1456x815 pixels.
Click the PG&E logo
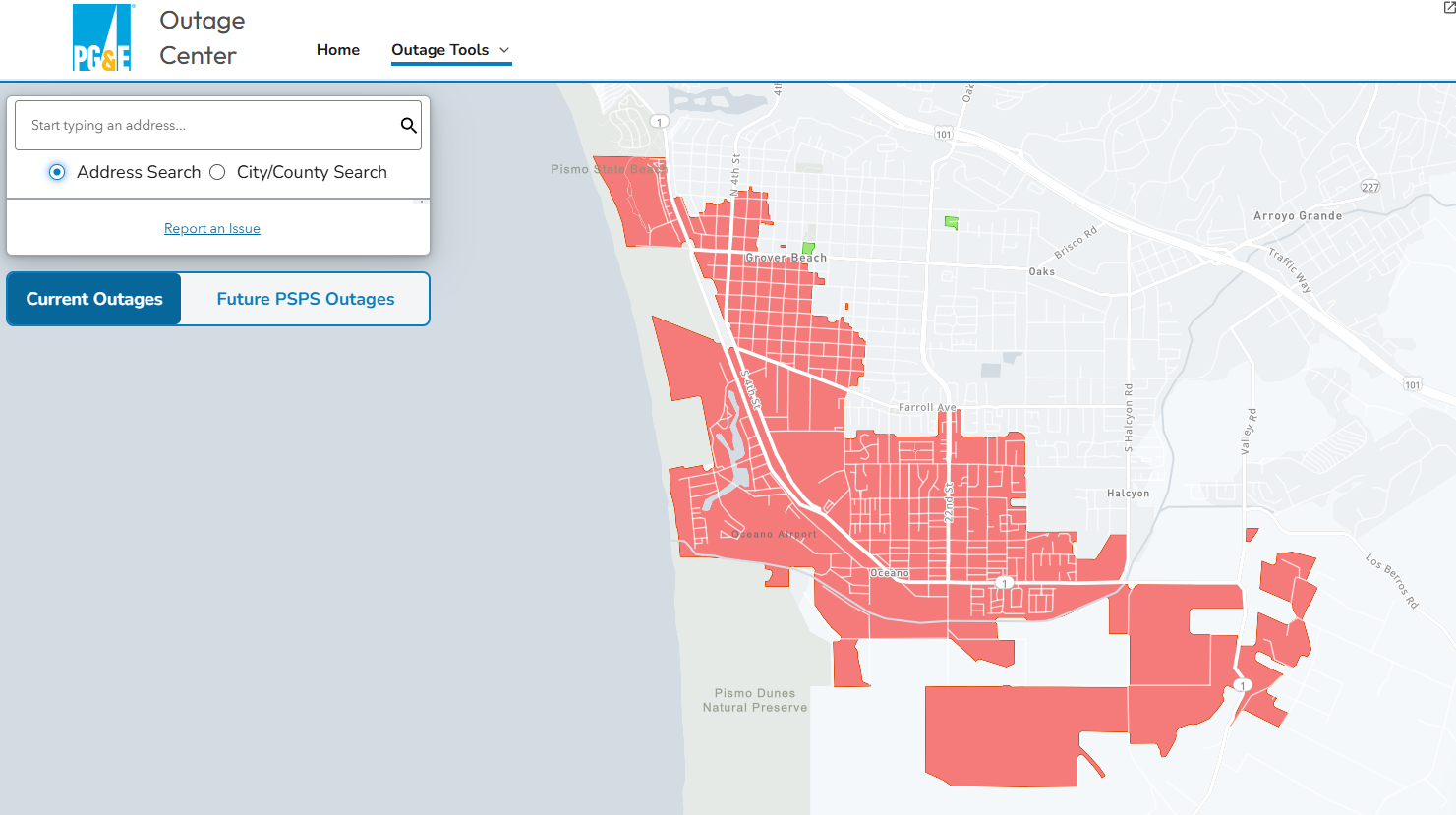click(x=102, y=38)
